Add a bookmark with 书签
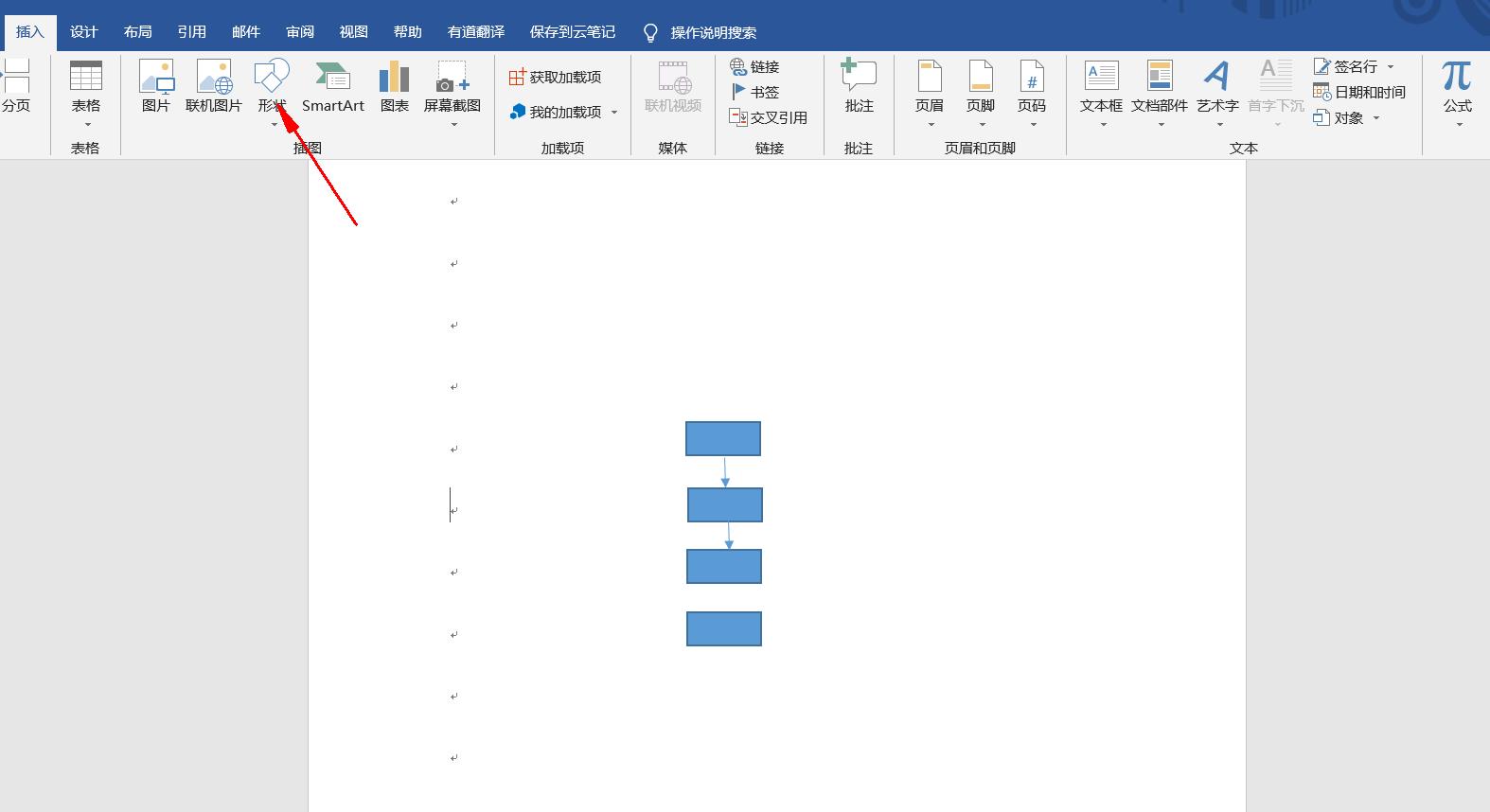The image size is (1490, 812). (x=755, y=93)
